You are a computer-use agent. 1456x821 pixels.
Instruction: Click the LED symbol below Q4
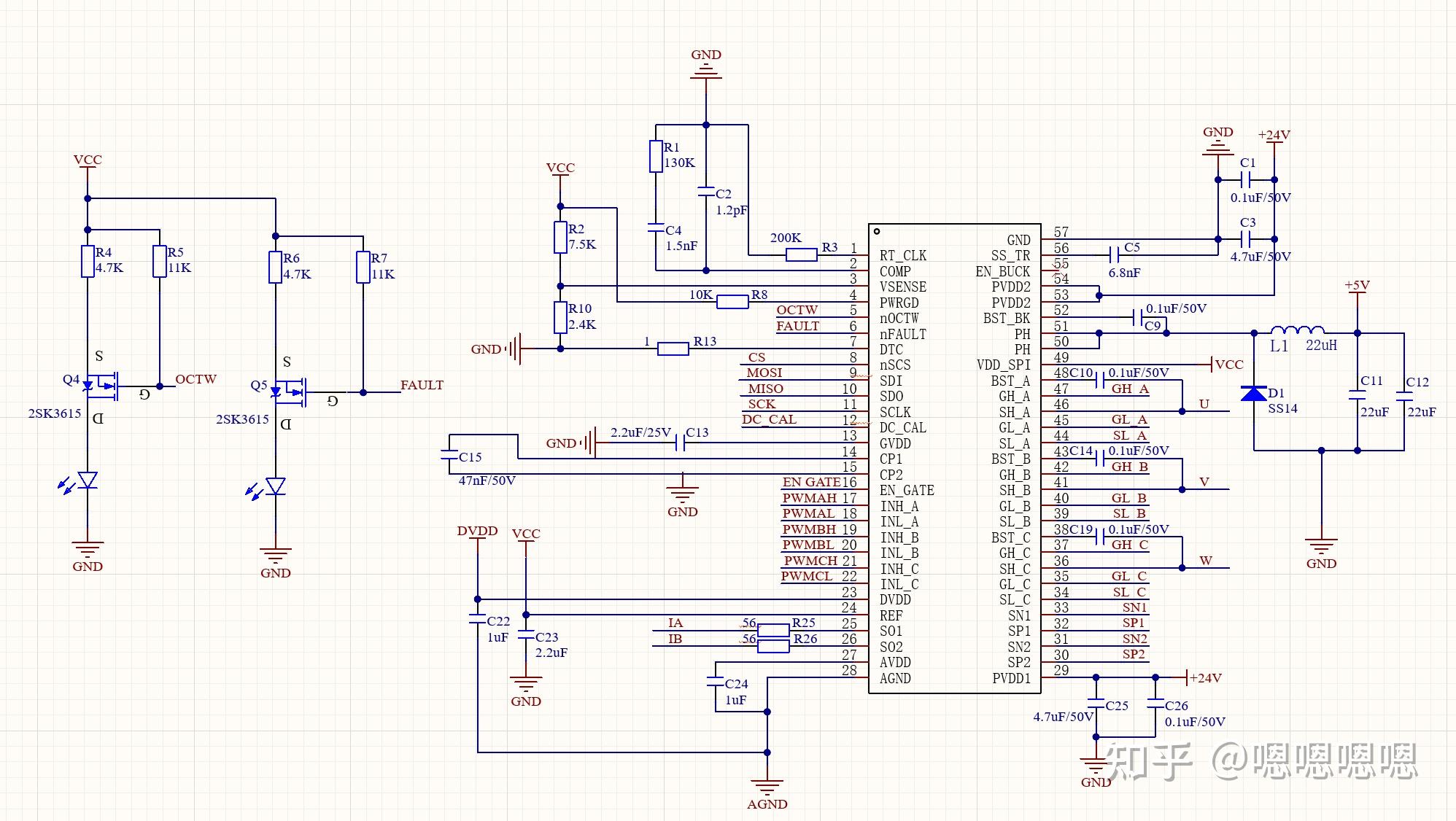(x=88, y=480)
